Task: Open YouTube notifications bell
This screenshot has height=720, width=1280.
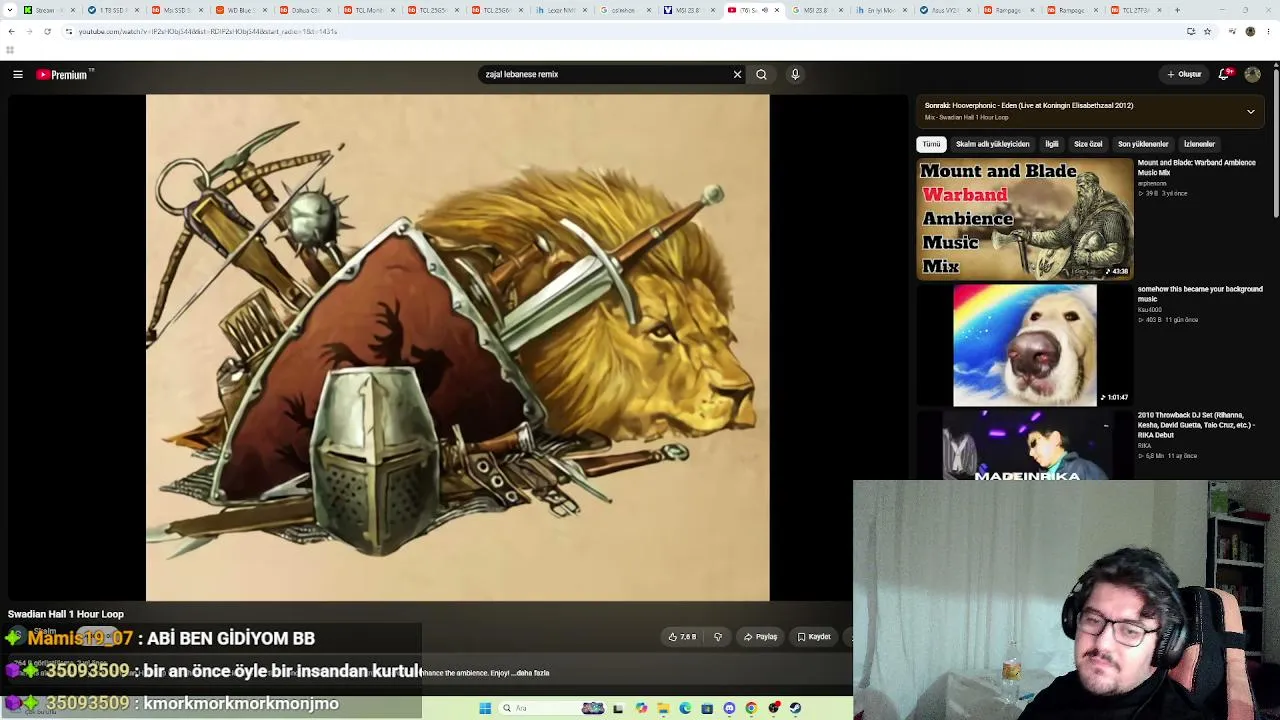Action: point(1224,74)
